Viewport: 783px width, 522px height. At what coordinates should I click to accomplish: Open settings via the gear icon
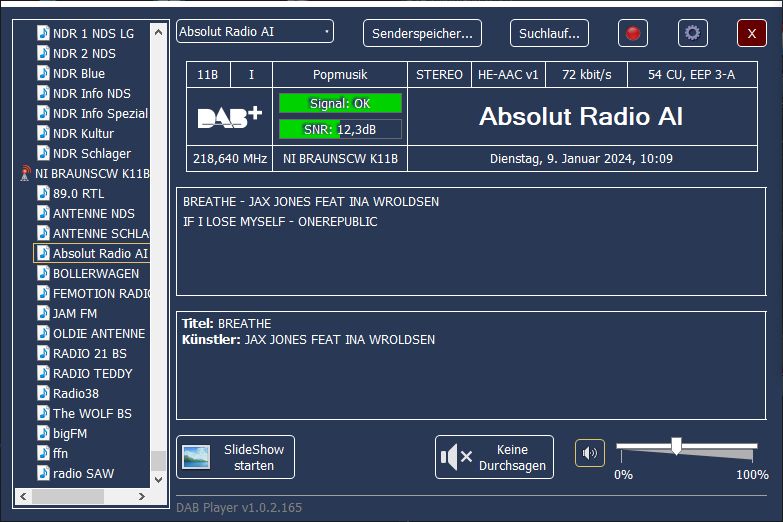click(693, 33)
